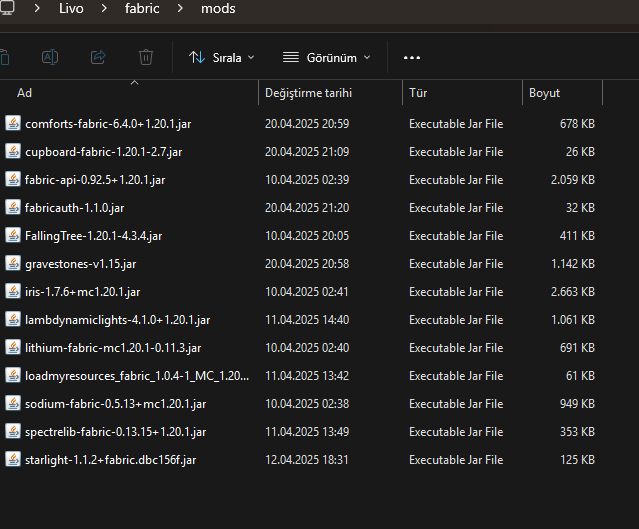639x529 pixels.
Task: Click jar icon of gravestones file
Action: [13, 263]
